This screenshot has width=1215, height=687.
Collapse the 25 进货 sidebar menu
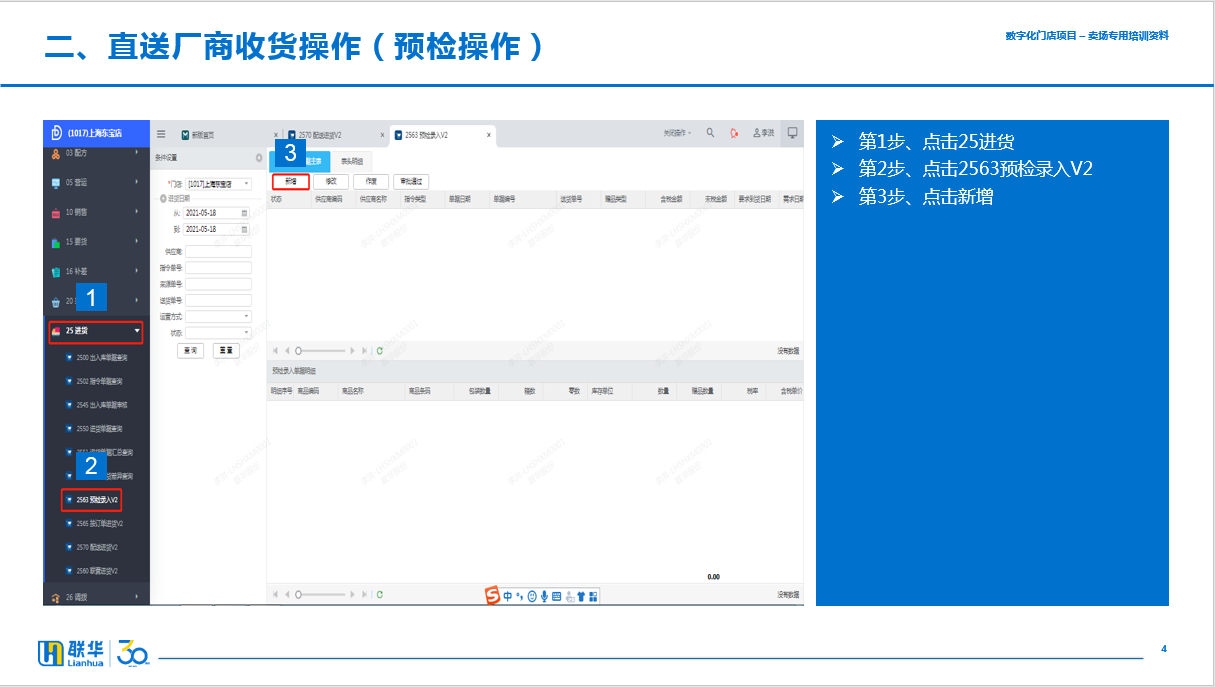pos(96,331)
